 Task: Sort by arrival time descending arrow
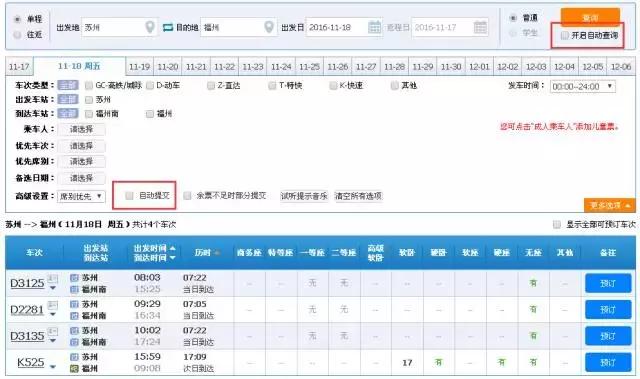(173, 258)
